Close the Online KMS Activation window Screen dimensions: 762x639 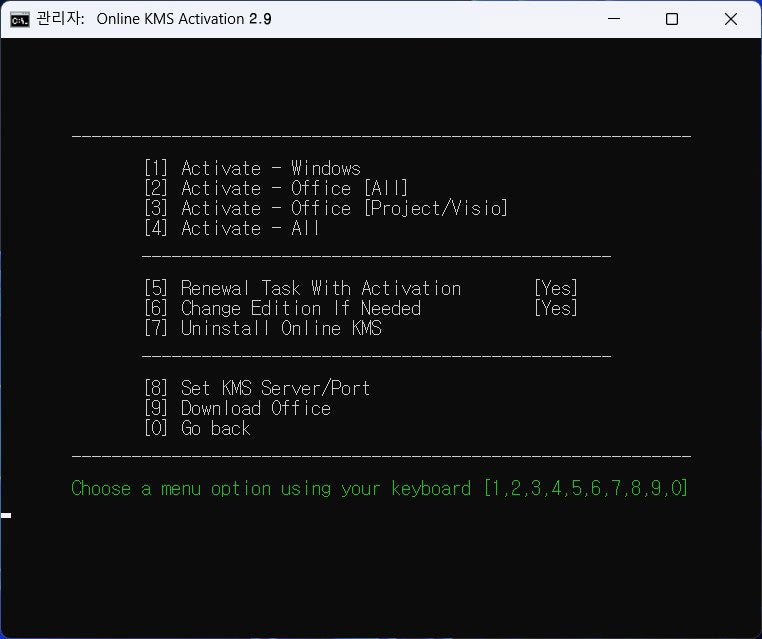tap(730, 19)
